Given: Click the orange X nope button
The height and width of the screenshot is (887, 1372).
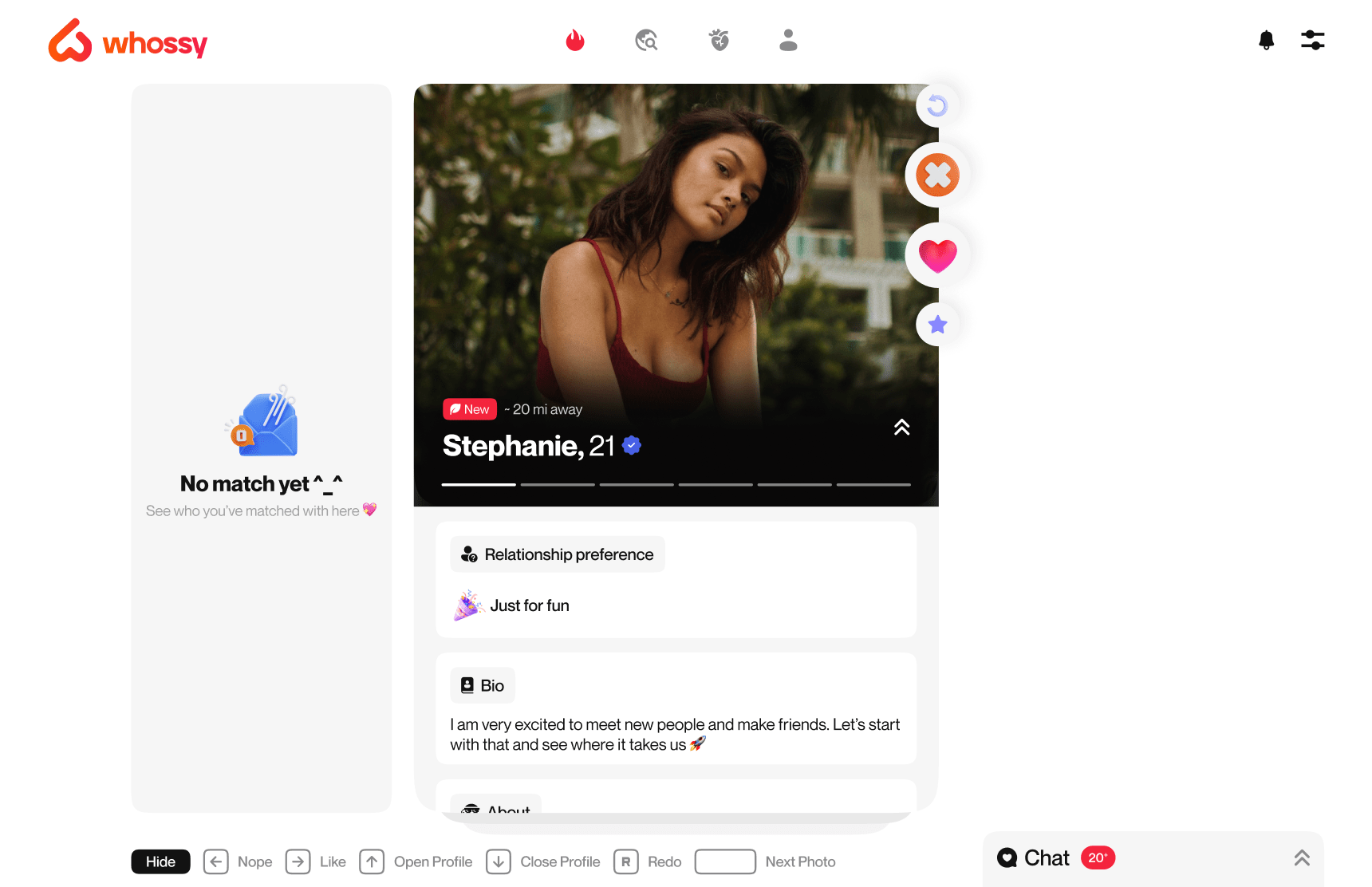Looking at the screenshot, I should coord(937,175).
